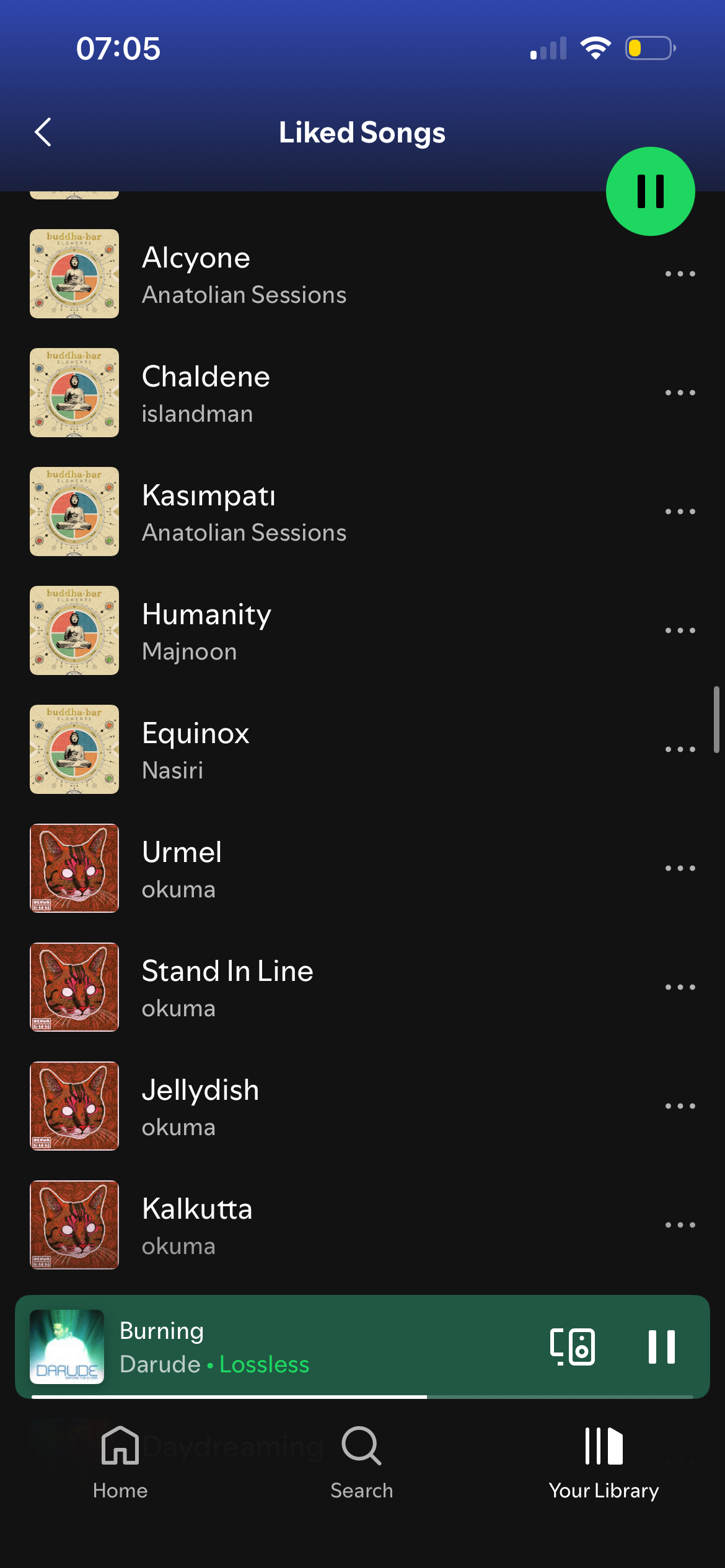Image resolution: width=725 pixels, height=1568 pixels.
Task: Open more options for Chaldene
Action: [x=680, y=393]
